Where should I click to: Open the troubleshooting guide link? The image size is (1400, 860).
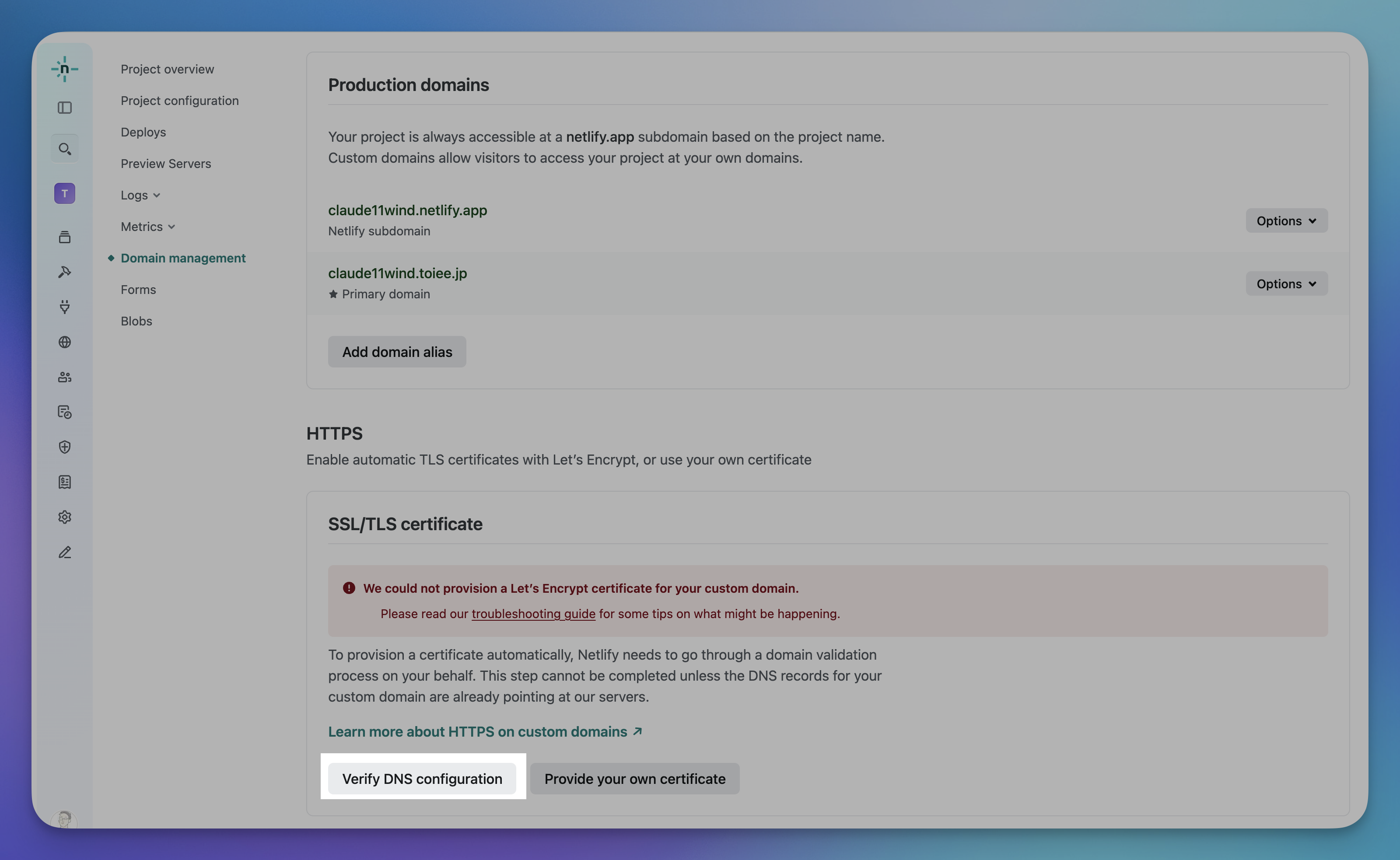coord(534,614)
